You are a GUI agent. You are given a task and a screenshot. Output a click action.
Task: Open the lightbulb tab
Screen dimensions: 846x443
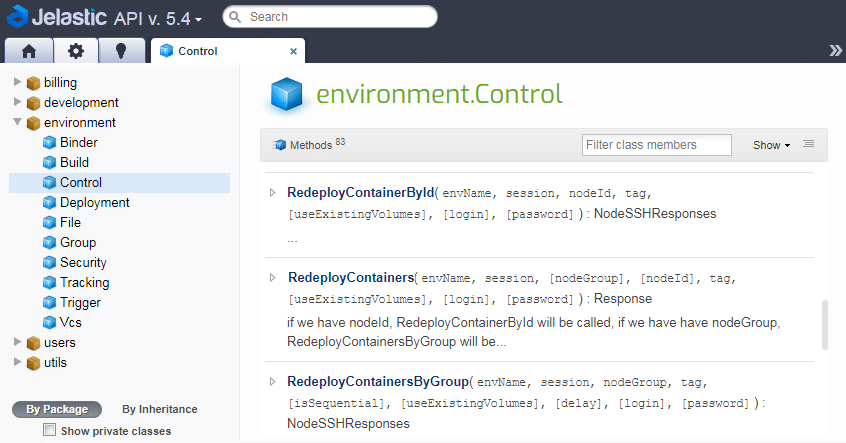coord(121,51)
